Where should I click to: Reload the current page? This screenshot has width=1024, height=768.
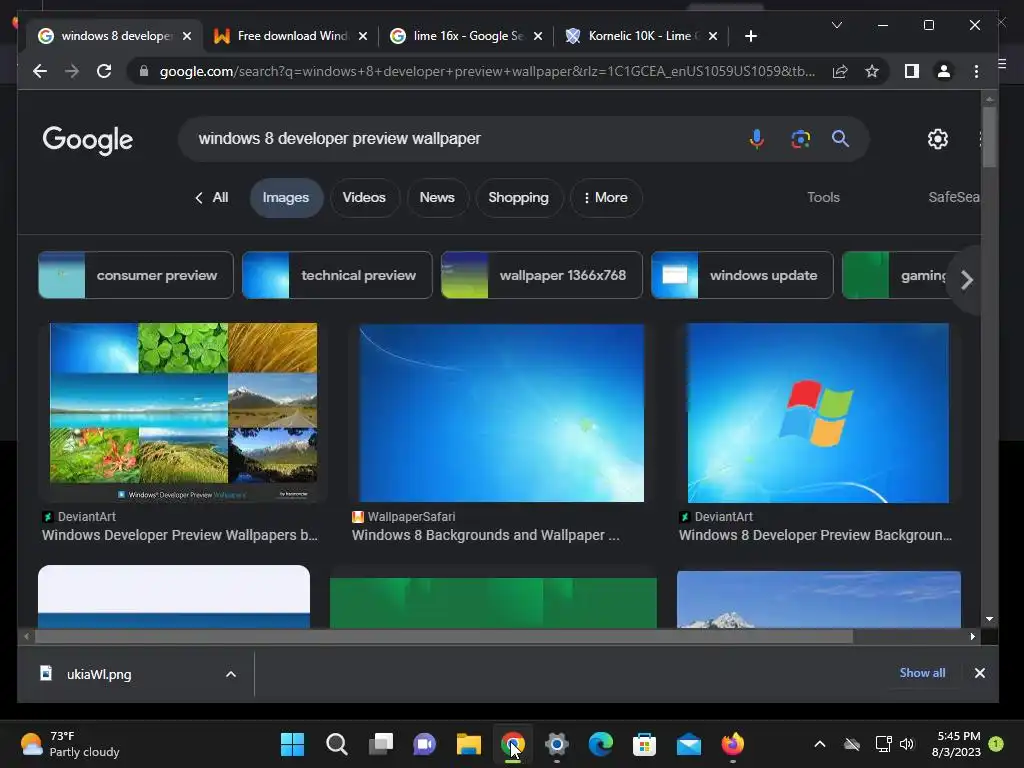(104, 71)
